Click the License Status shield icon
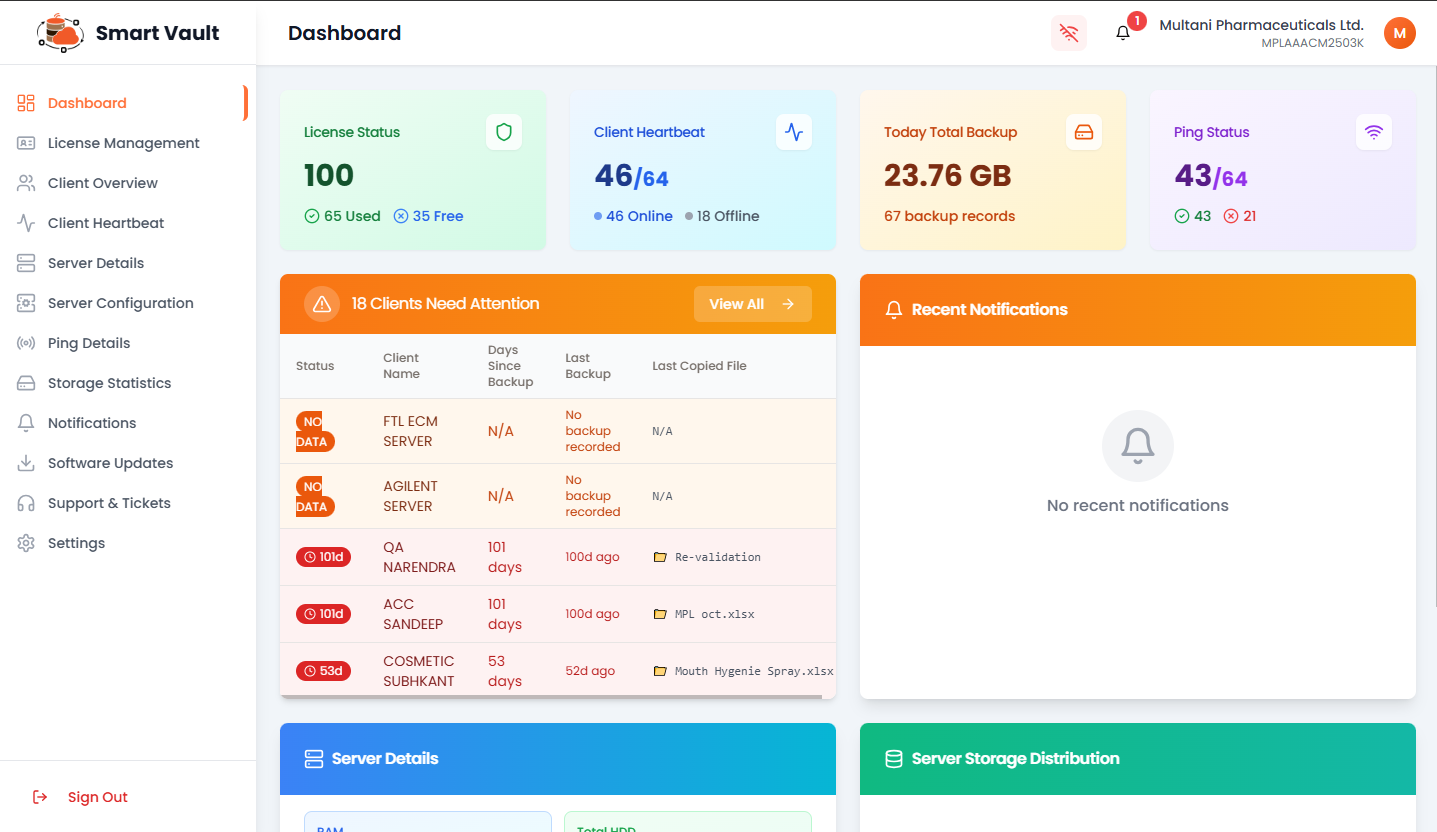The width and height of the screenshot is (1437, 832). [504, 132]
